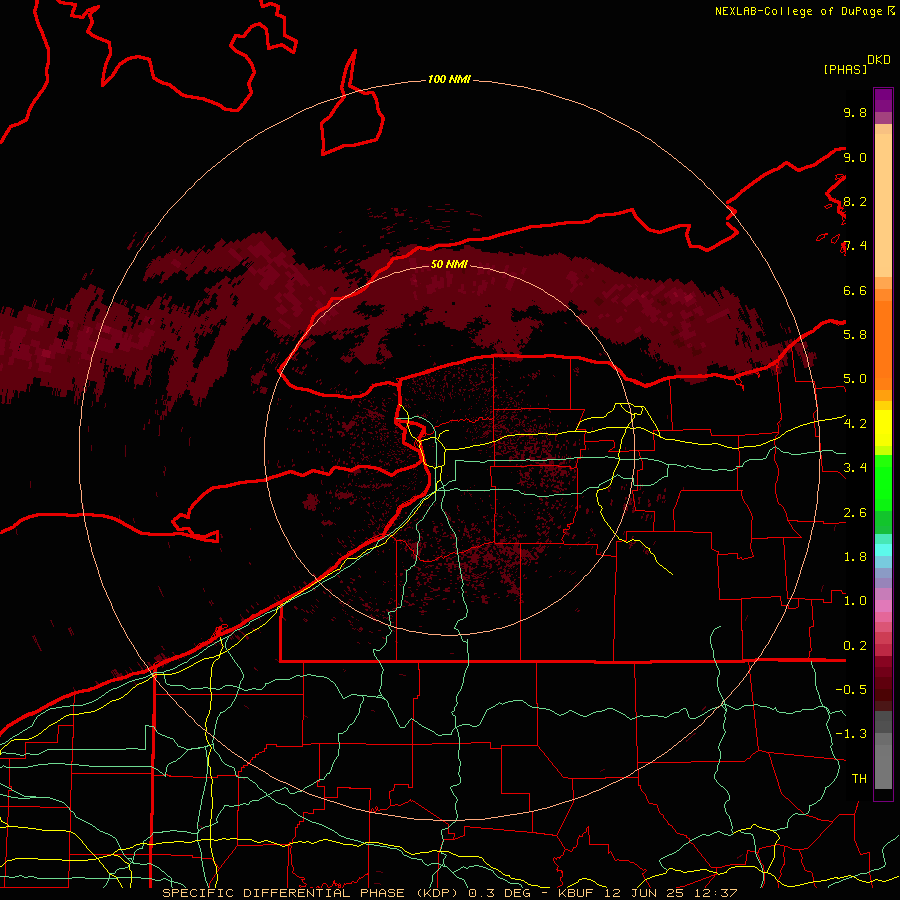Viewport: 900px width, 900px height.
Task: Click the 100 NMI range ring label
Action: coord(449,79)
